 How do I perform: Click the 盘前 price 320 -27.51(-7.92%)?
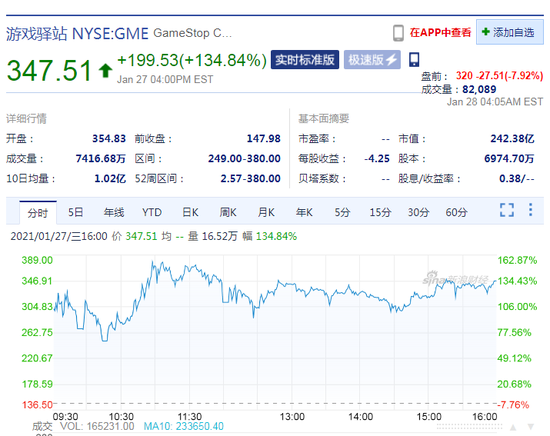(x=499, y=75)
